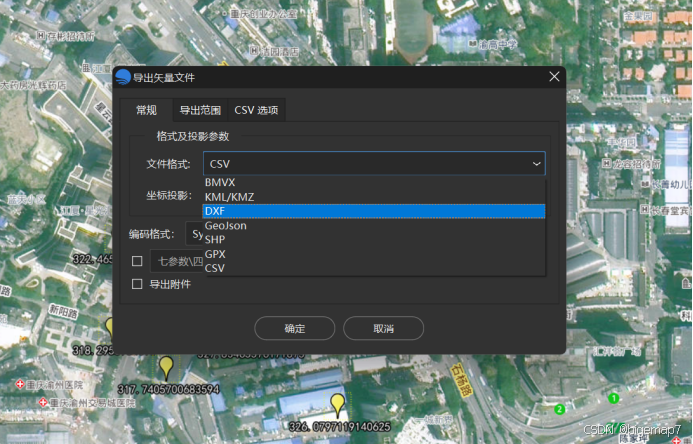Click the 石杨路 road label
This screenshot has width=693, height=444.
tap(461, 379)
